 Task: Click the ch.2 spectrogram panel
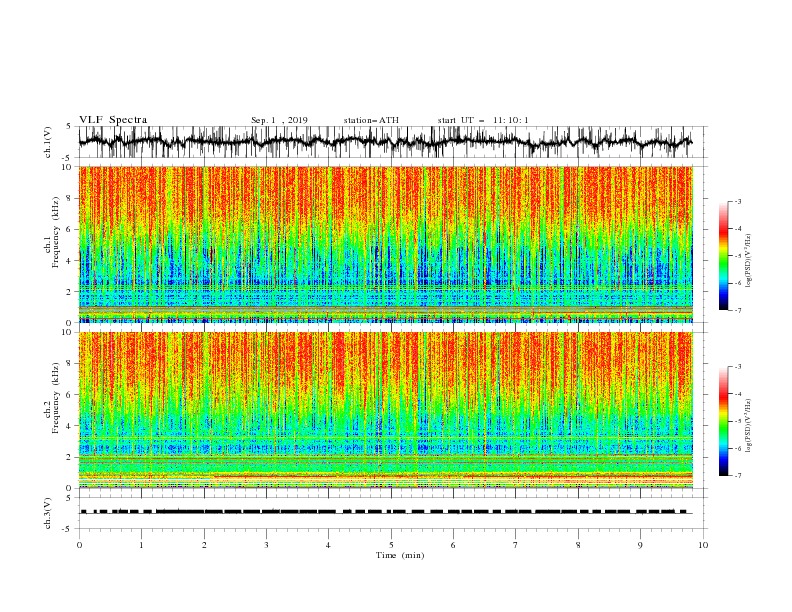point(385,410)
